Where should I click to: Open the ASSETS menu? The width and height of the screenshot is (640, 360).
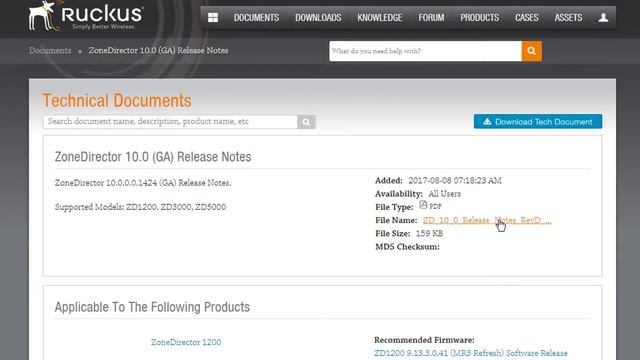(x=568, y=18)
